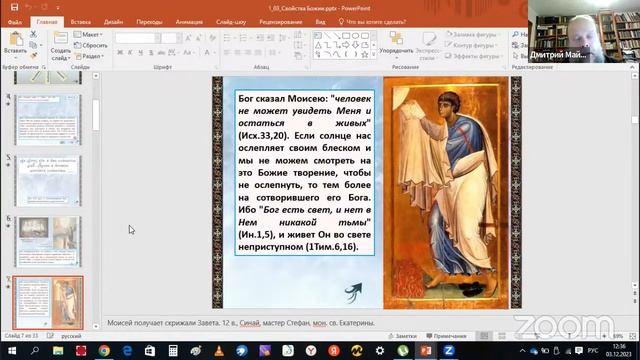The image size is (640, 360).
Task: Select the Format Painter brush icon
Action: coord(33,55)
